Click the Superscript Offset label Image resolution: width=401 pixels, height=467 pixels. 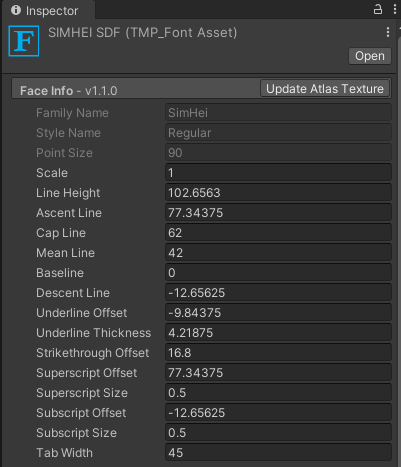[x=86, y=373]
